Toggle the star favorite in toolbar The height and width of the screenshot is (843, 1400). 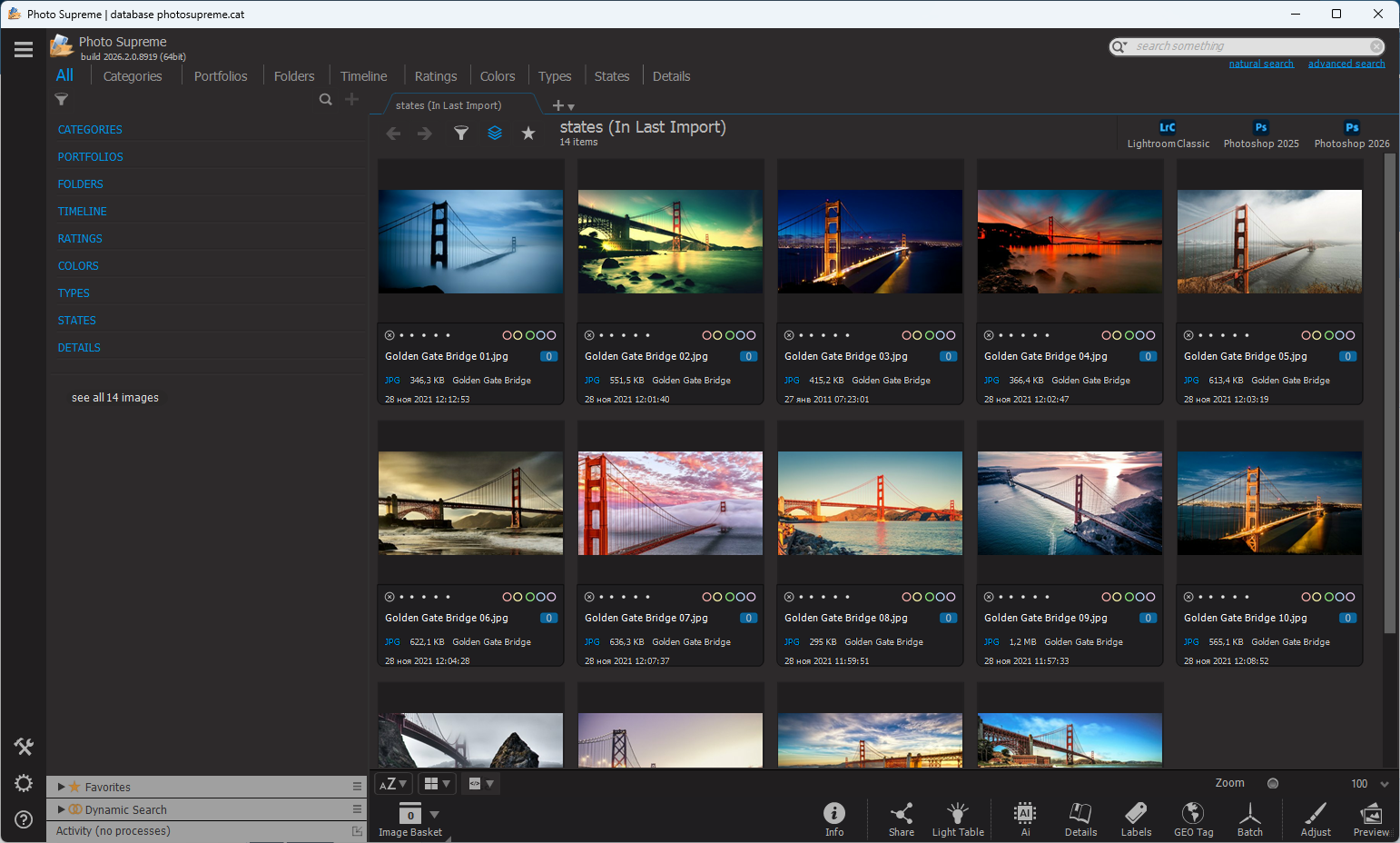tap(528, 134)
